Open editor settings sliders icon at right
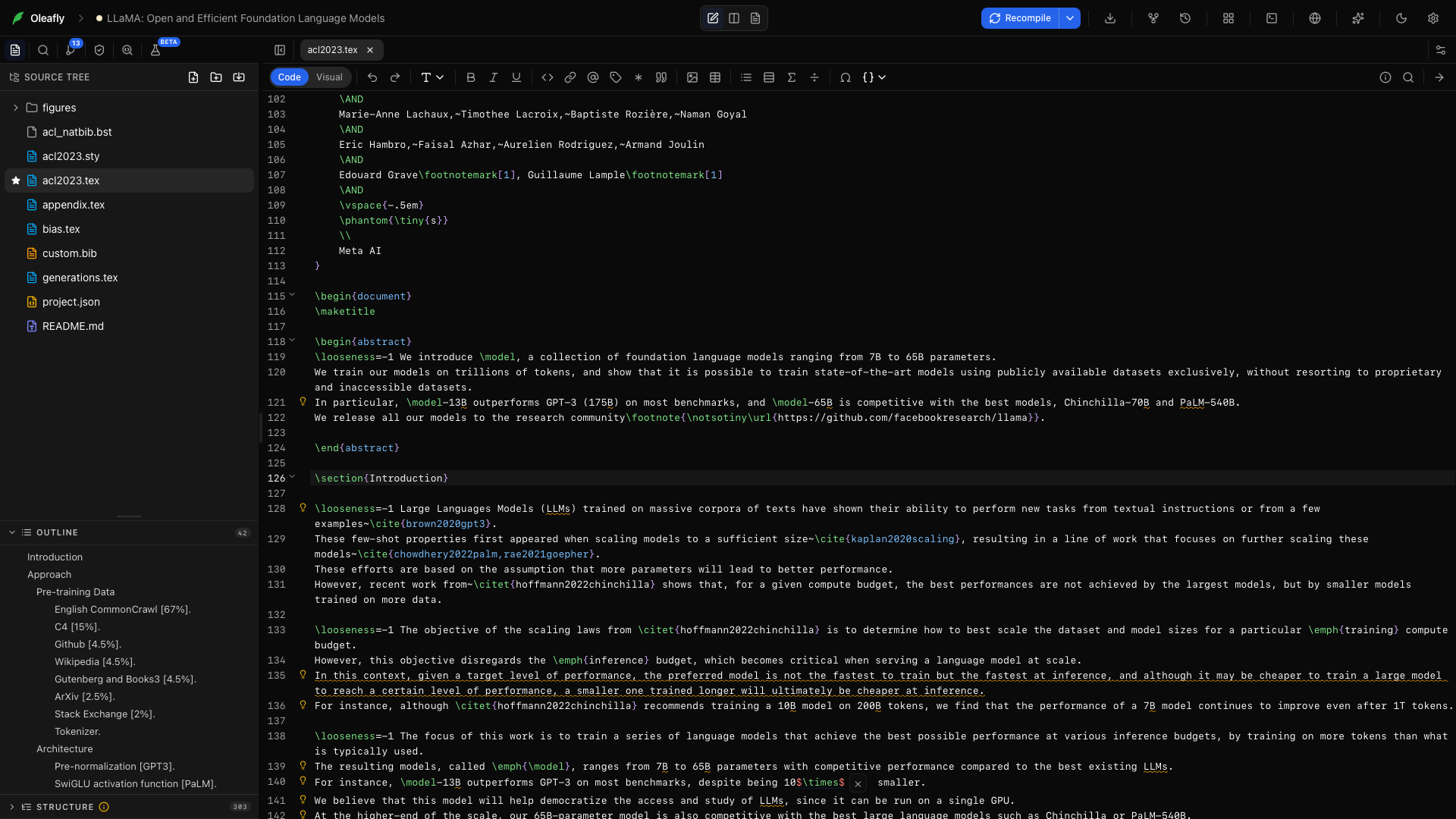Viewport: 1456px width, 819px height. [1441, 50]
